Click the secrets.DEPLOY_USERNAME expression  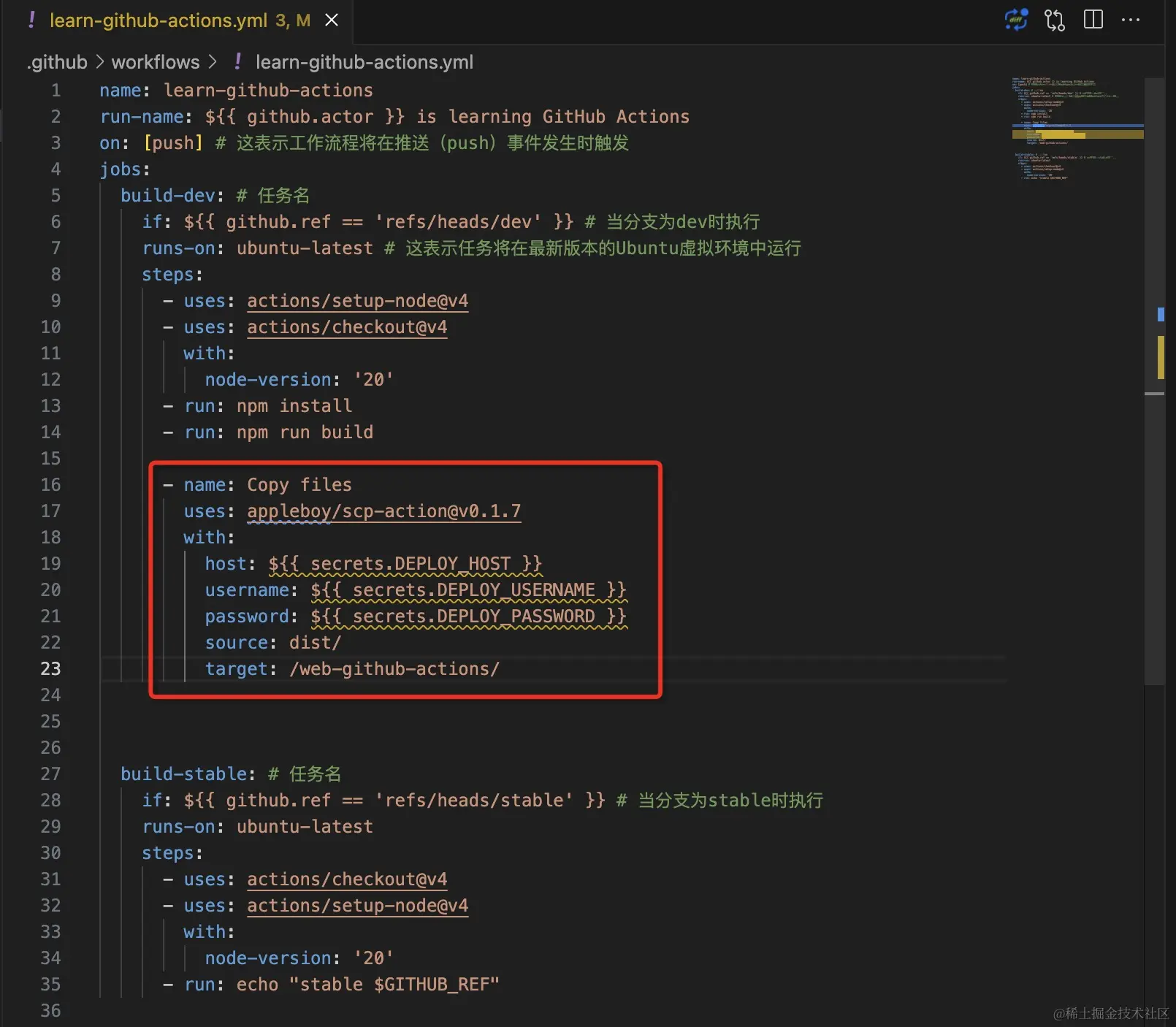pyautogui.click(x=468, y=590)
